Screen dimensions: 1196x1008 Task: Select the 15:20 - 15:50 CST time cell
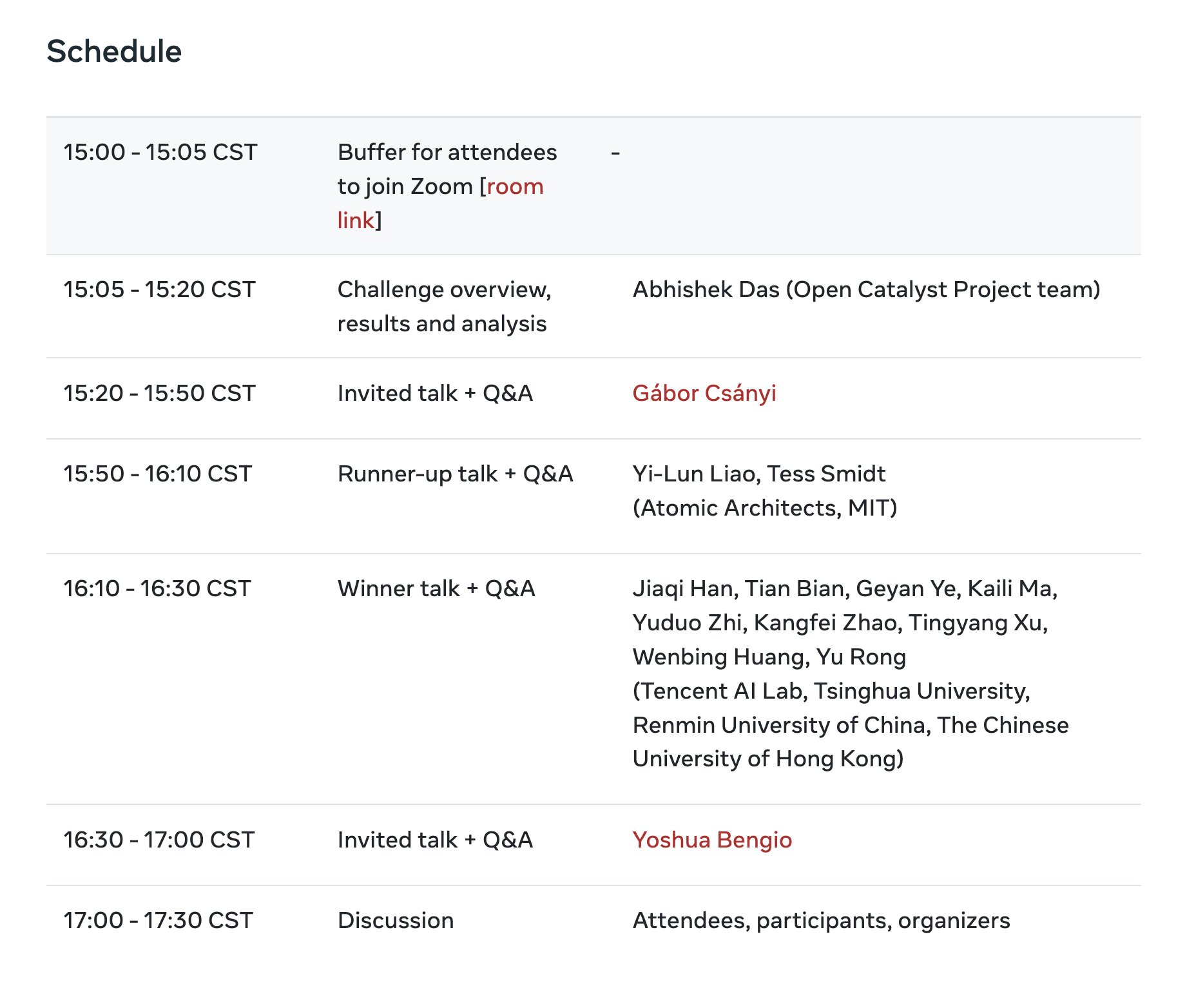[160, 393]
